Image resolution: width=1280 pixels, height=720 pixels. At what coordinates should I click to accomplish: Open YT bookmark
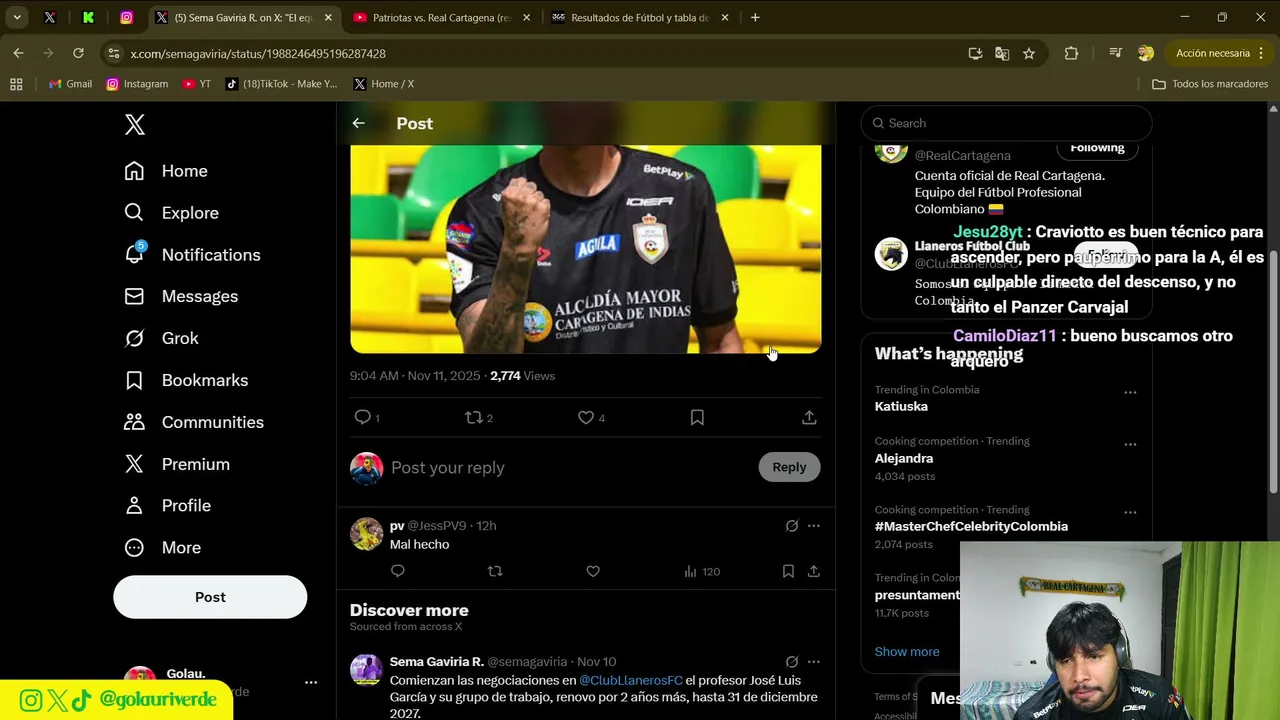[197, 84]
